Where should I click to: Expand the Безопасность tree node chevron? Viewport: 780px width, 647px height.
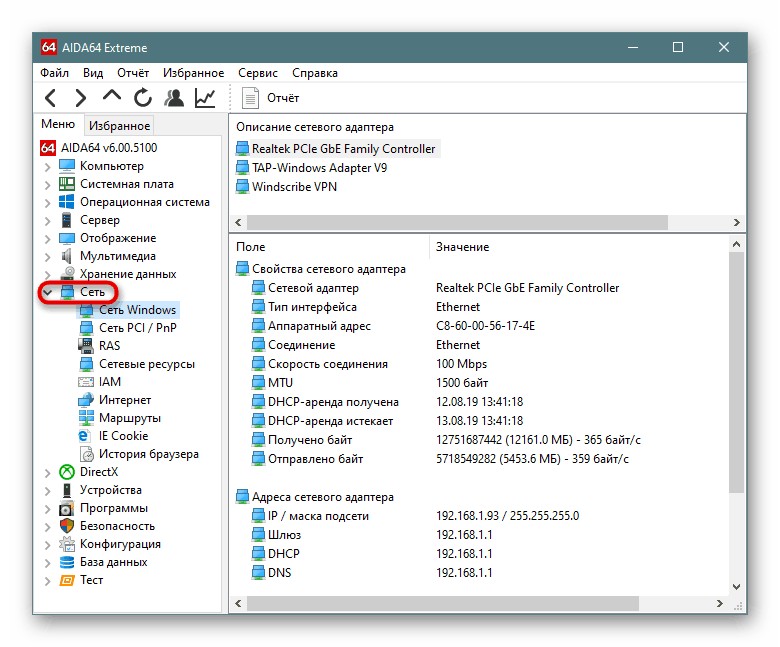(47, 527)
